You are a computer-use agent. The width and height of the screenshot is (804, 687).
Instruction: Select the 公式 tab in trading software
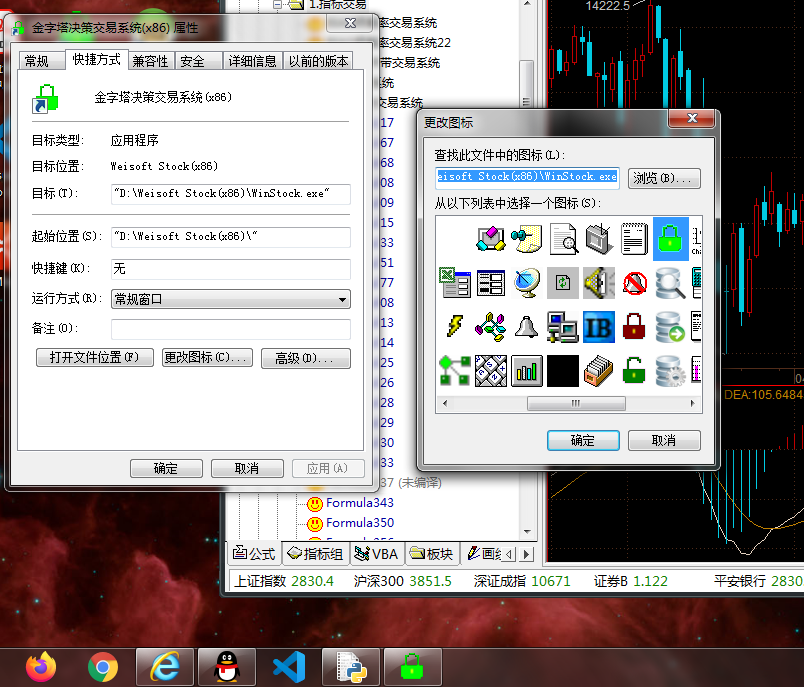(x=254, y=554)
